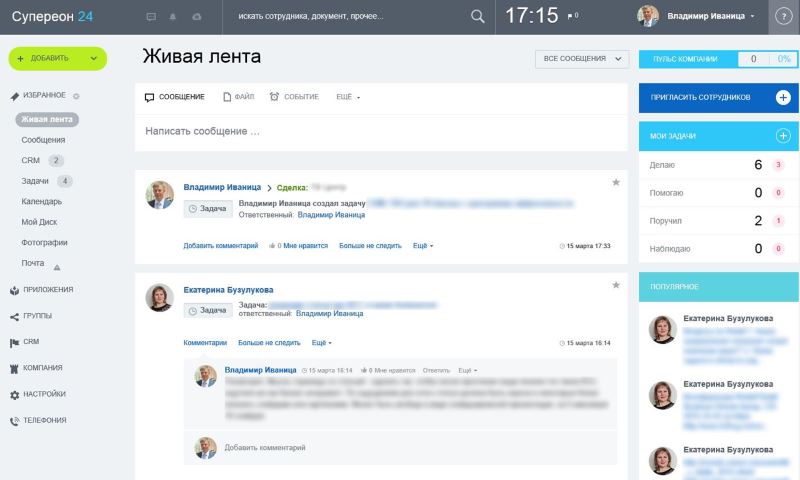Click Ответить in Владимир's comment
800x480 pixels.
tap(436, 370)
